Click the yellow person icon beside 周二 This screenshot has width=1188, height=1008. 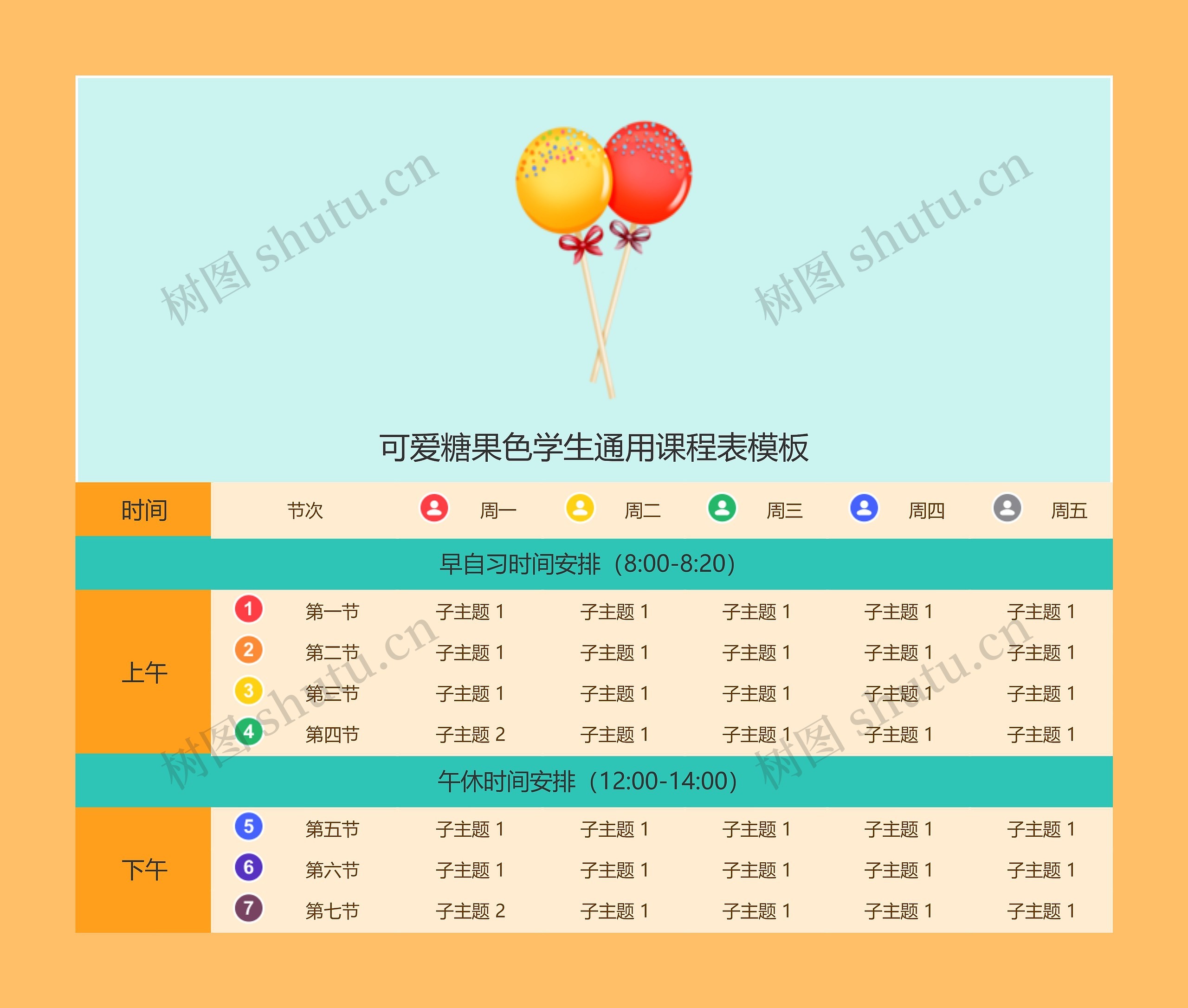coord(580,508)
